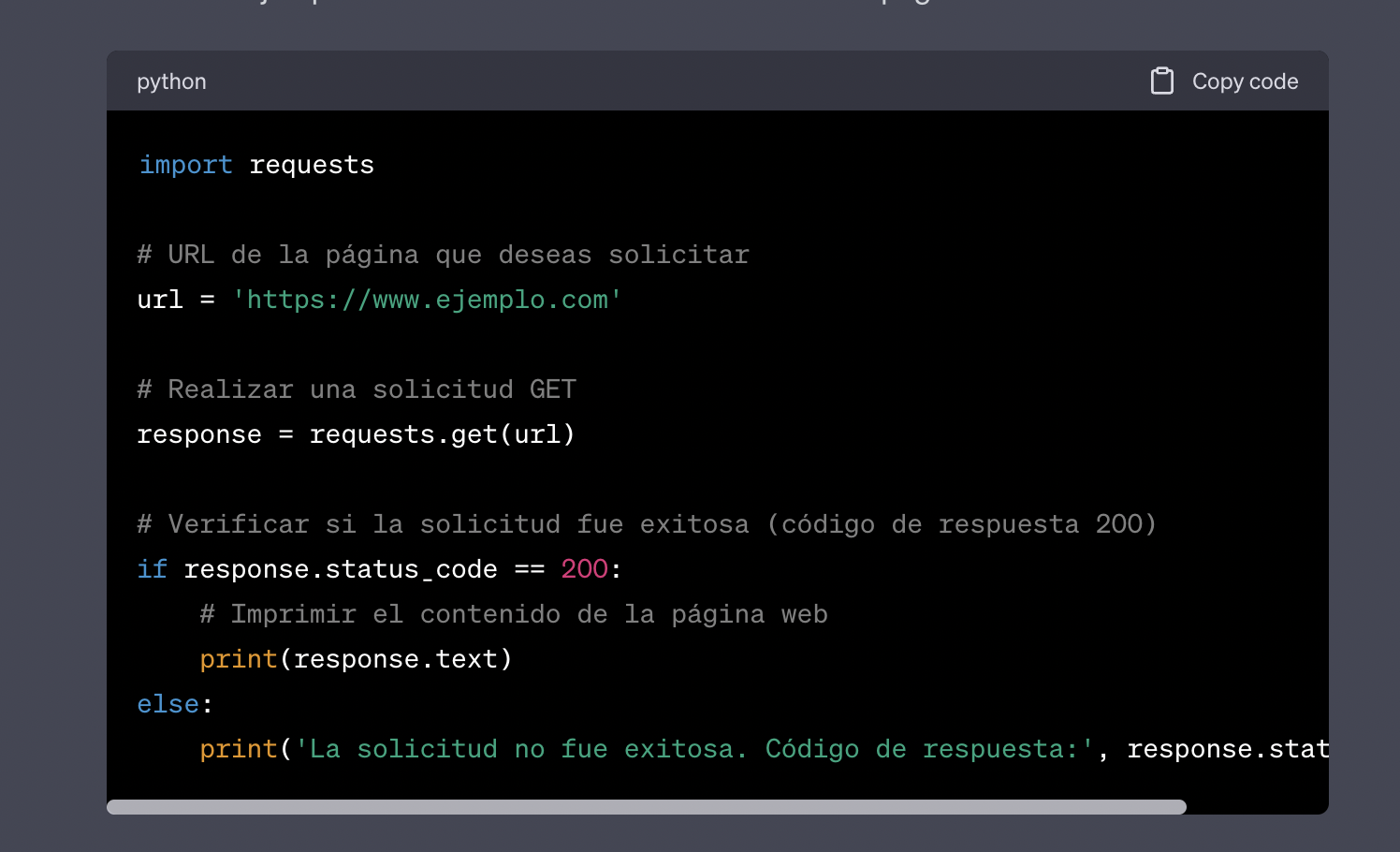Screen dimensions: 1400x852
Task: Click the response.stat truncated text at right edge
Action: [1228, 748]
